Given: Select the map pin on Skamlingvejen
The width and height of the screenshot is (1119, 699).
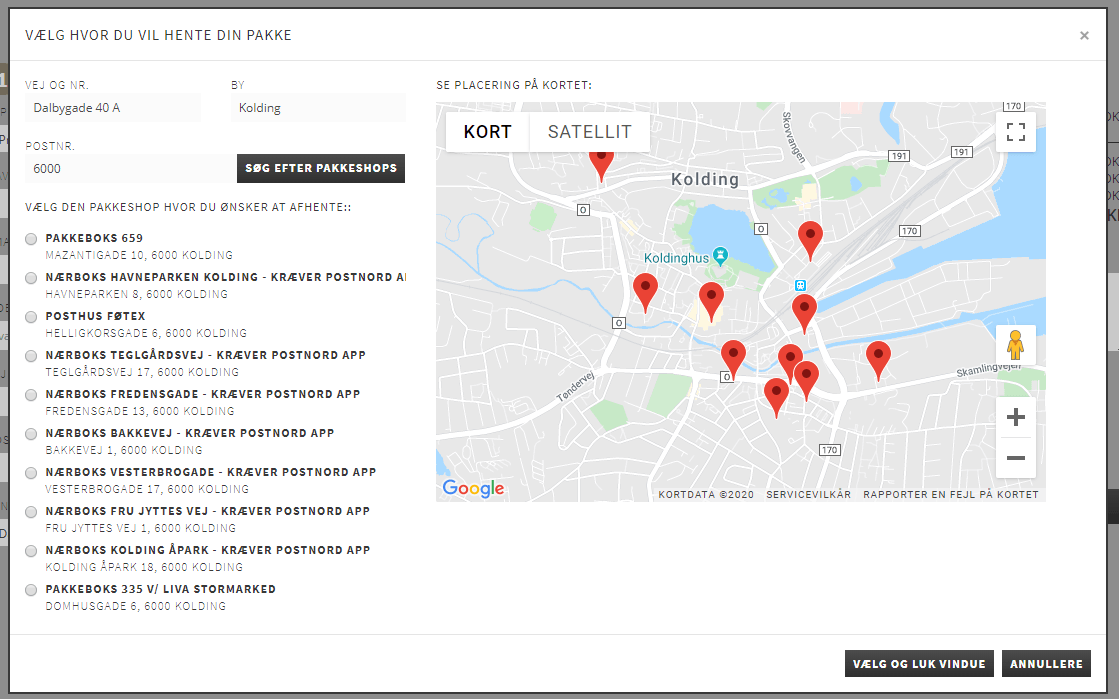Looking at the screenshot, I should [878, 360].
